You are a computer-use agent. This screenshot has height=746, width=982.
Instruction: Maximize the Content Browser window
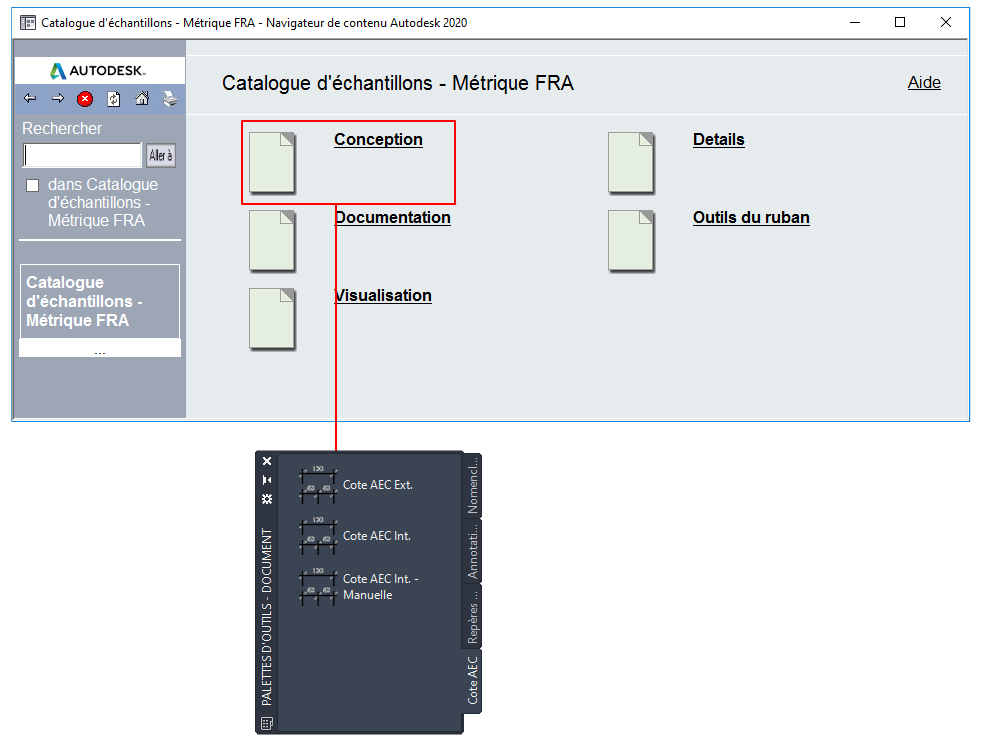pyautogui.click(x=900, y=23)
